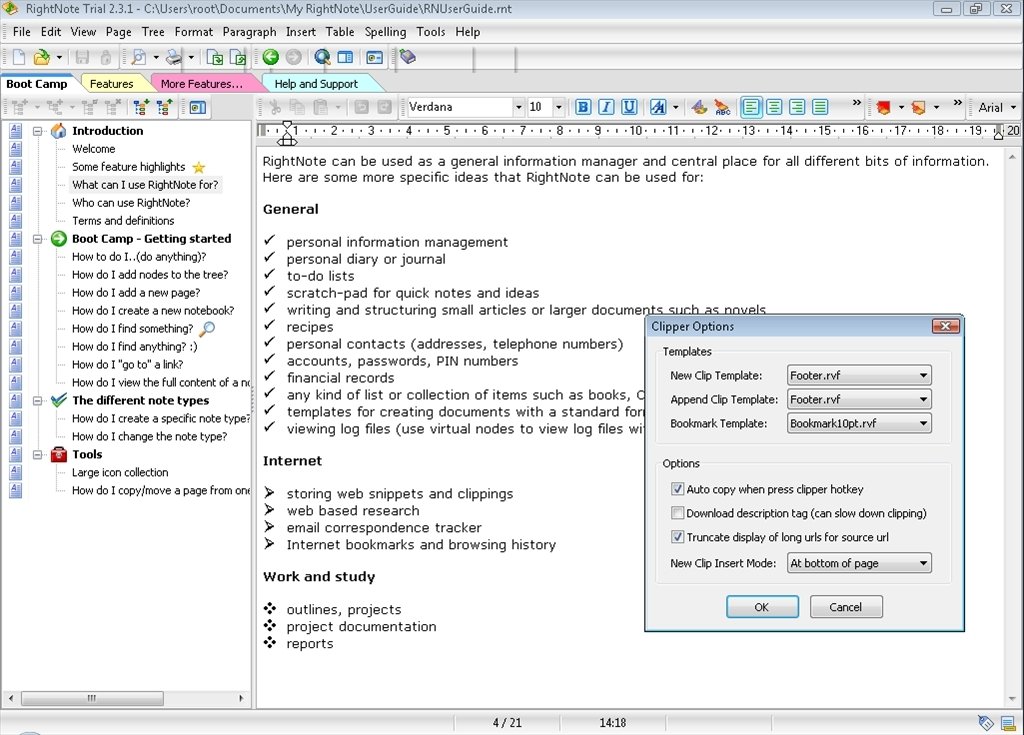
Task: Select Large icon collection tree item
Action: point(120,472)
